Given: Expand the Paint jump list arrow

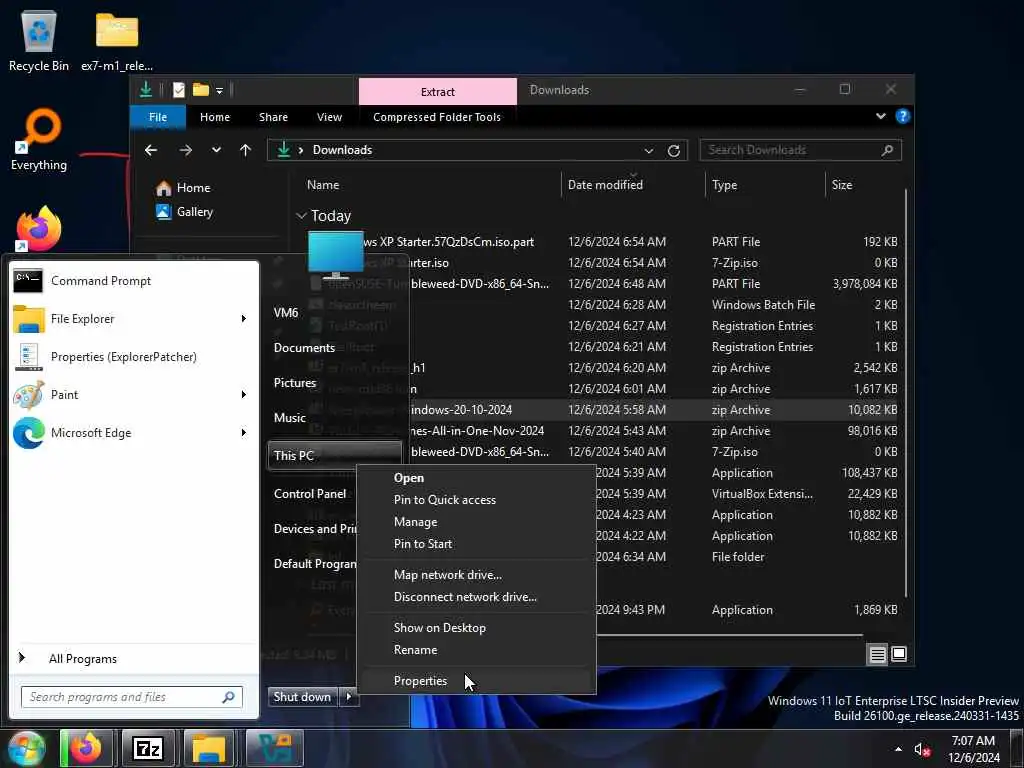Looking at the screenshot, I should tap(244, 394).
